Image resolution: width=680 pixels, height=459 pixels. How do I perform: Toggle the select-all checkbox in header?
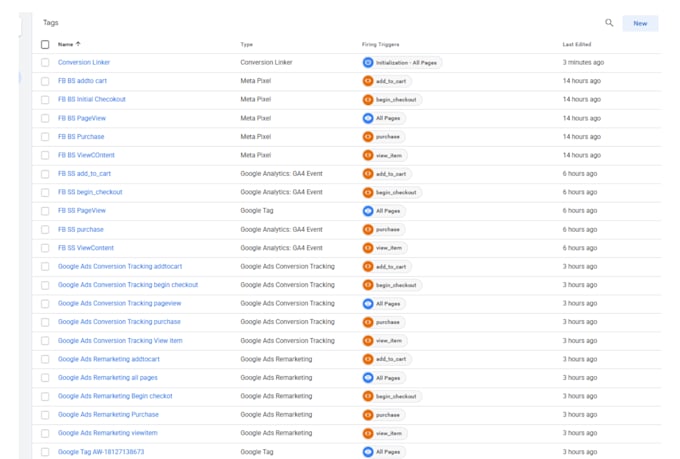pos(45,44)
